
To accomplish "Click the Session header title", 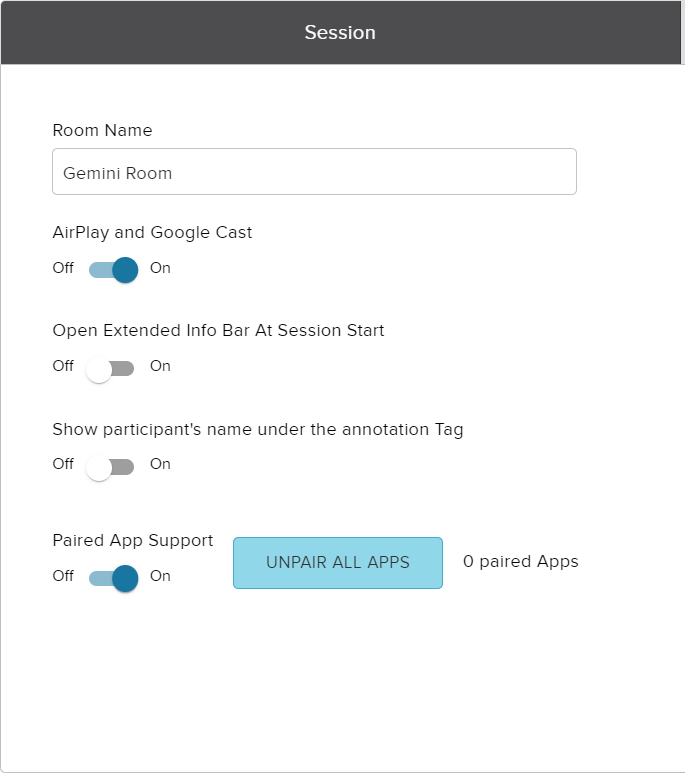I will 340,33.
